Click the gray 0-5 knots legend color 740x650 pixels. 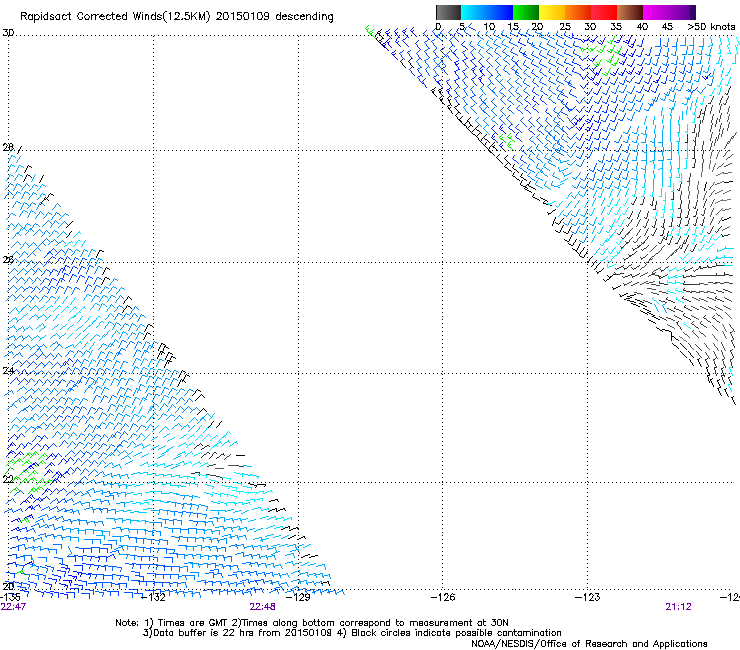448,12
